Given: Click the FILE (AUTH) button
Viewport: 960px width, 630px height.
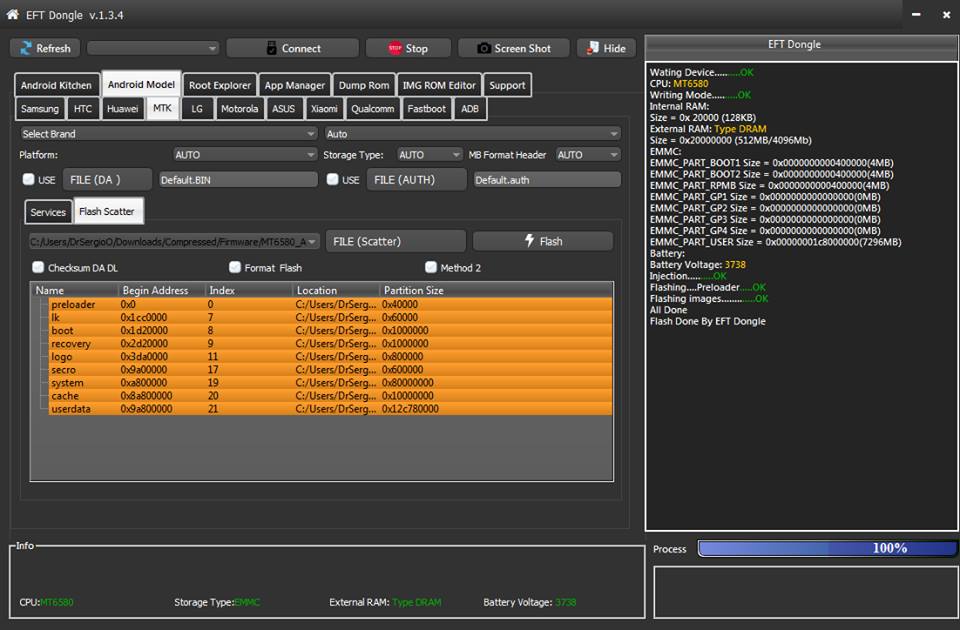Looking at the screenshot, I should [417, 180].
